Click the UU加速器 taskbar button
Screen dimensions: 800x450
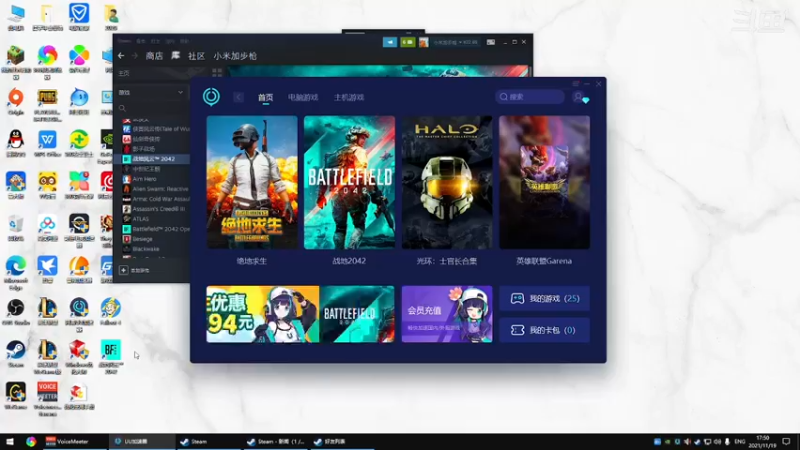[x=141, y=441]
